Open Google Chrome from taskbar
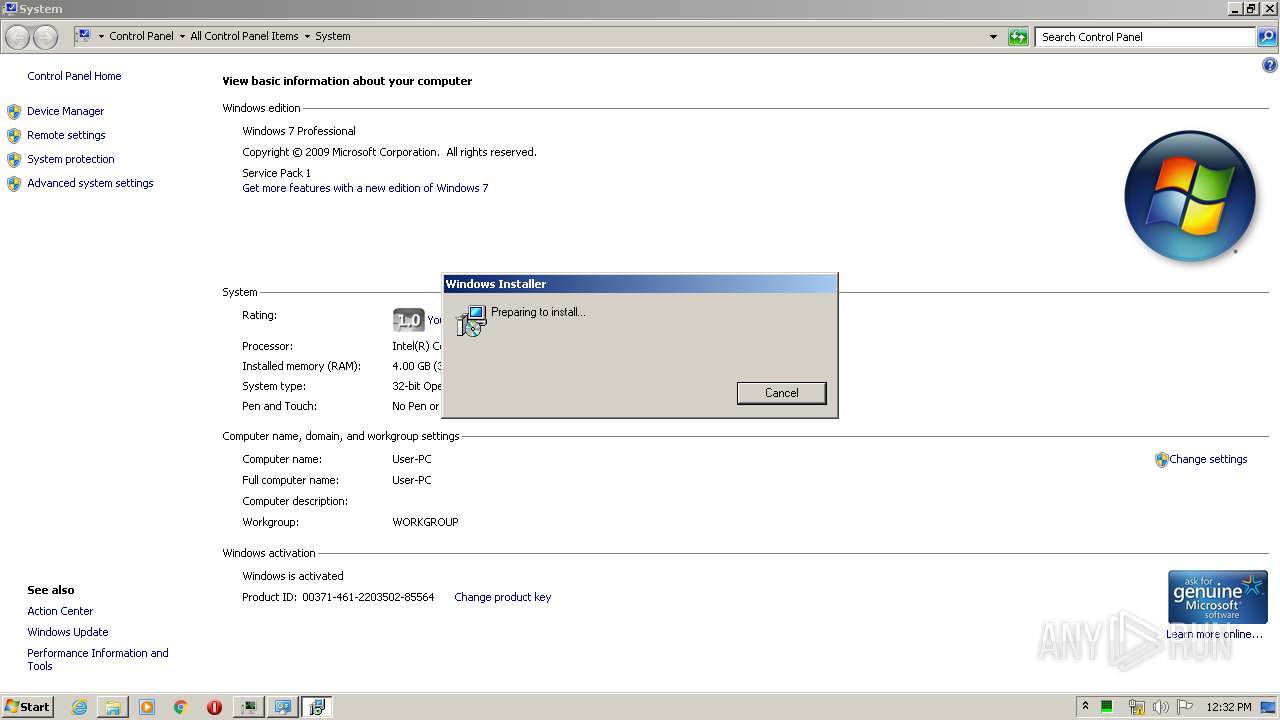1280x720 pixels. pos(181,707)
